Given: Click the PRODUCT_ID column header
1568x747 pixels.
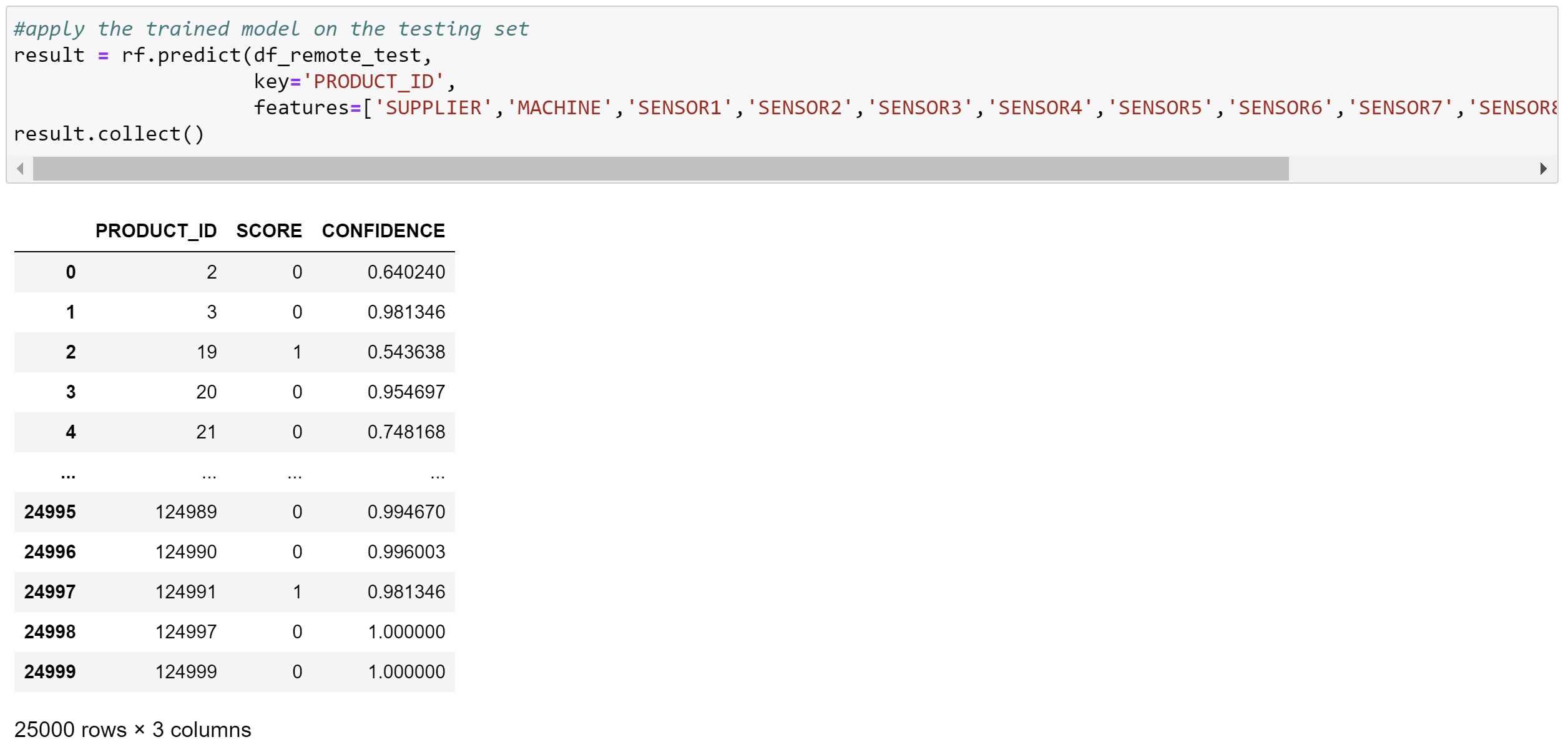Looking at the screenshot, I should (x=155, y=231).
